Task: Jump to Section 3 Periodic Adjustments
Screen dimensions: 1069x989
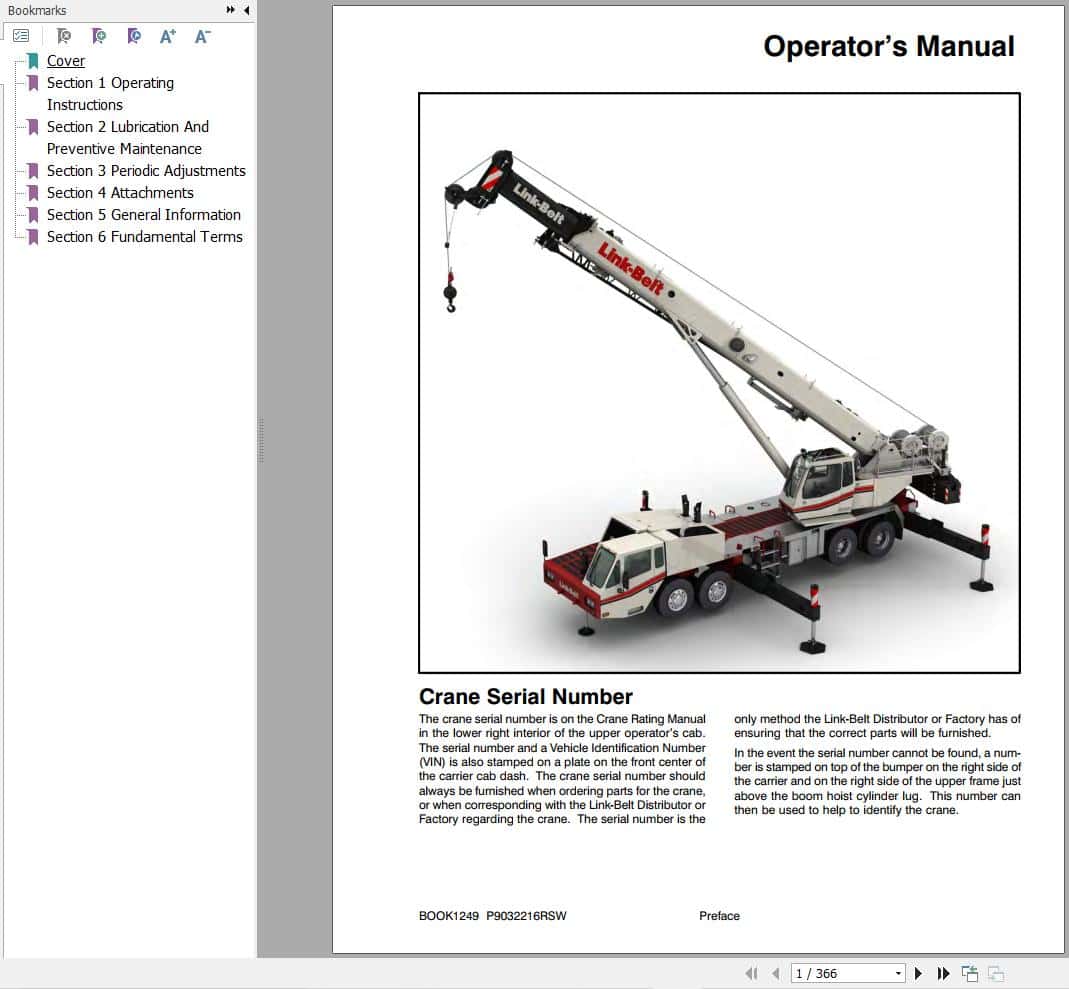Action: click(146, 171)
